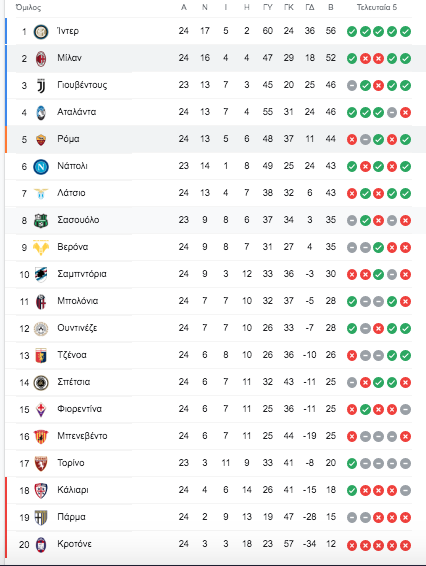Open the Torino crest icon

(x=41, y=463)
